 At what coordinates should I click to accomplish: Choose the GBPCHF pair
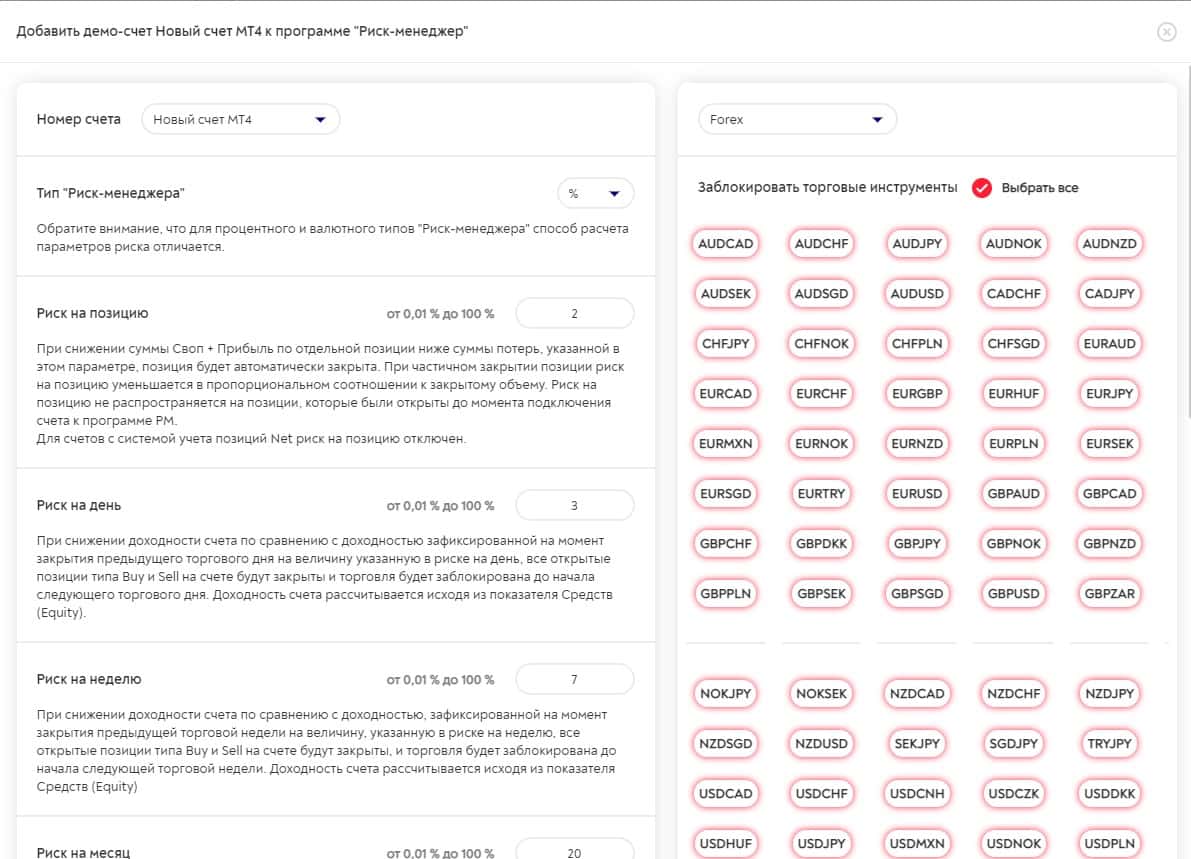[725, 545]
